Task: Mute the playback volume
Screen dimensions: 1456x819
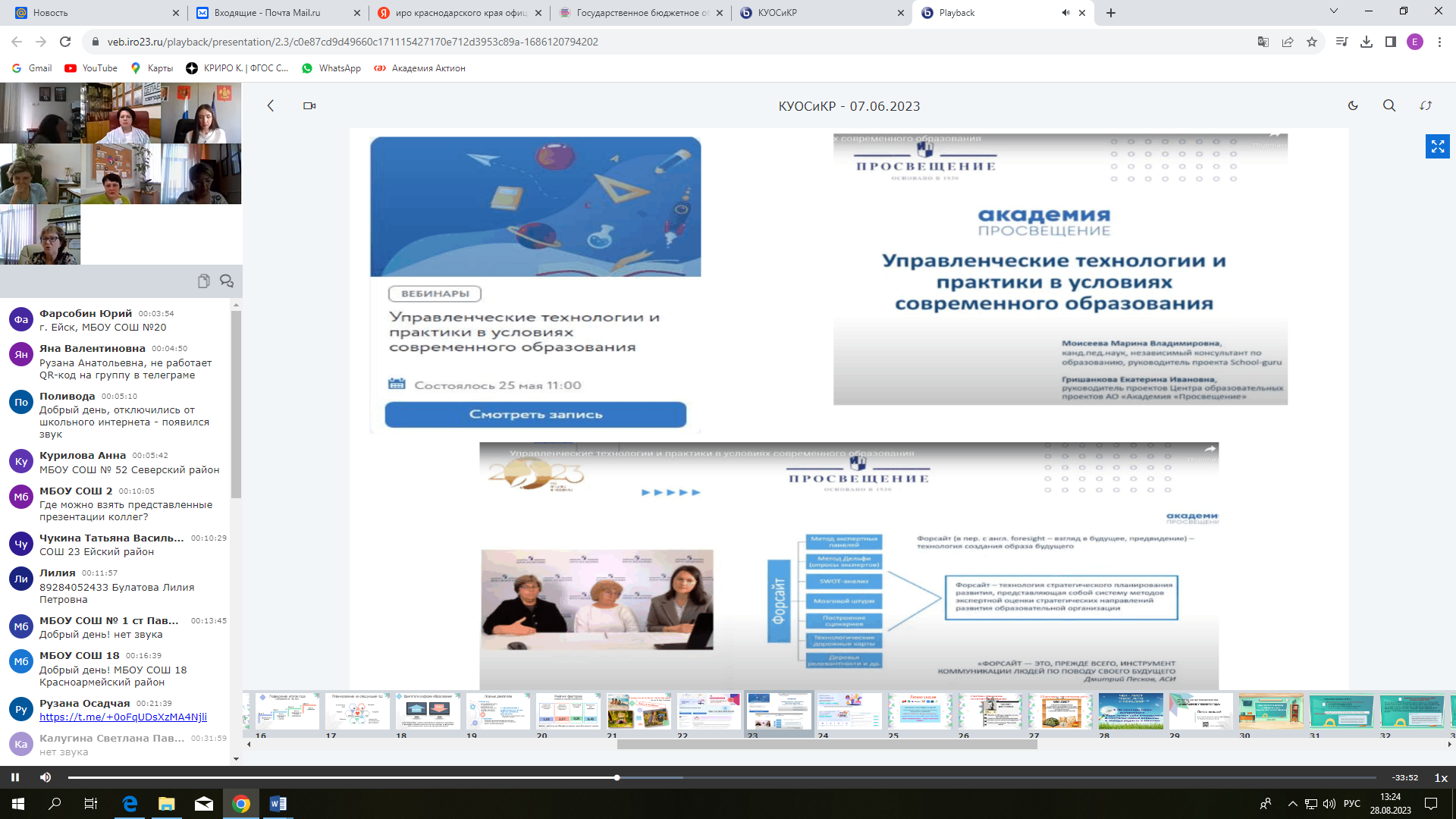Action: pyautogui.click(x=45, y=777)
